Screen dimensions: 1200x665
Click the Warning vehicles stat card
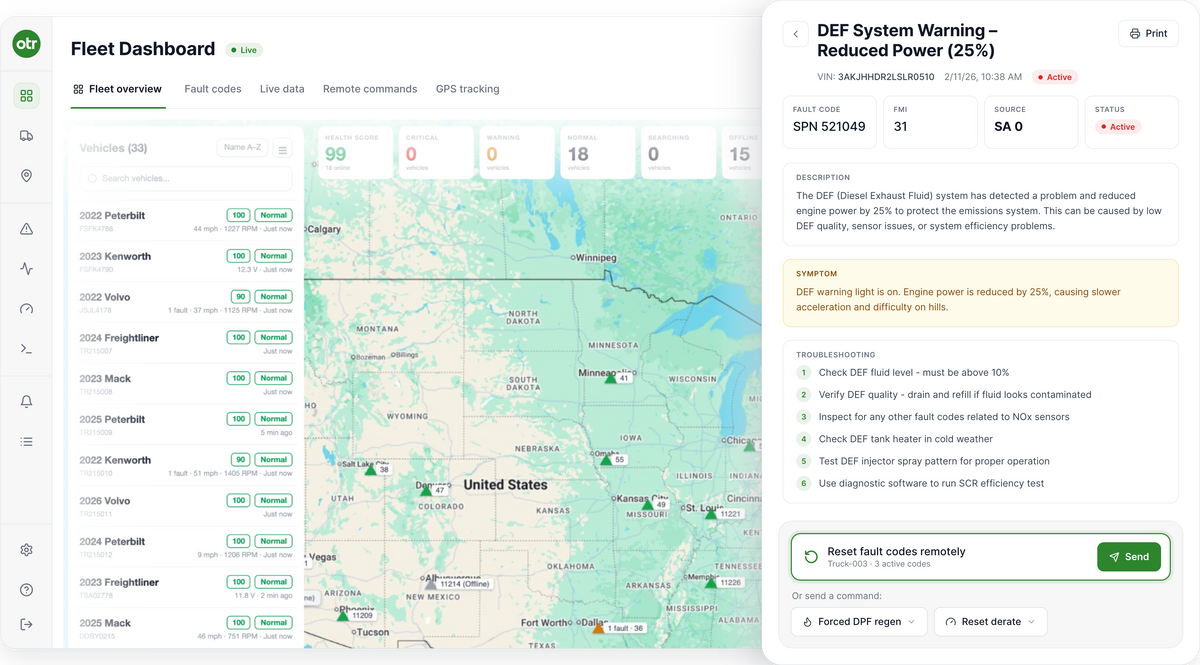click(x=516, y=153)
